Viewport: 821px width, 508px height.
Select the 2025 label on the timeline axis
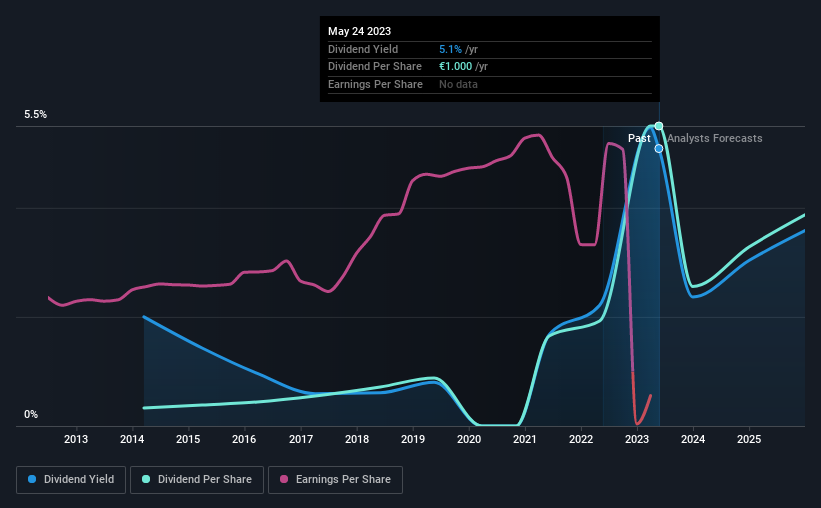(749, 439)
